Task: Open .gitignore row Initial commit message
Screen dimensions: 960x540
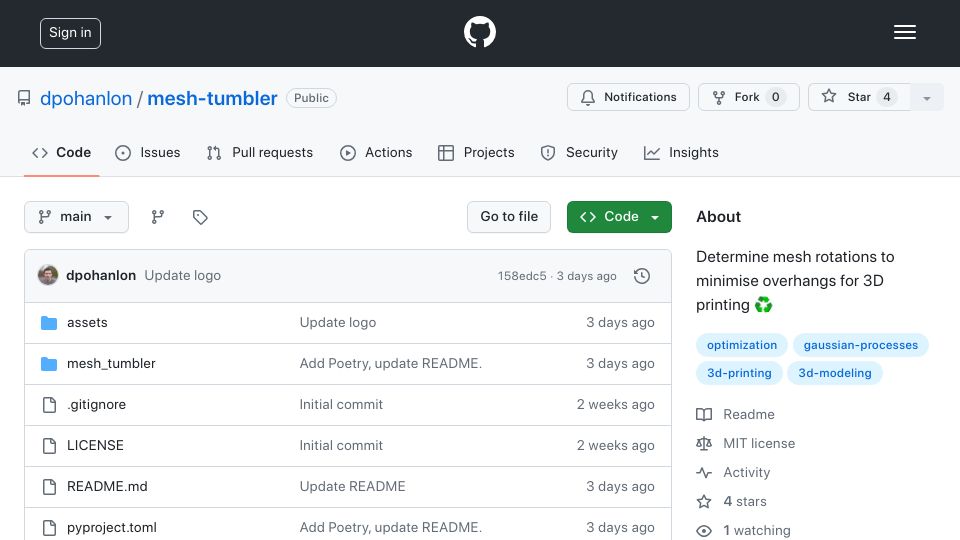Action: (341, 405)
